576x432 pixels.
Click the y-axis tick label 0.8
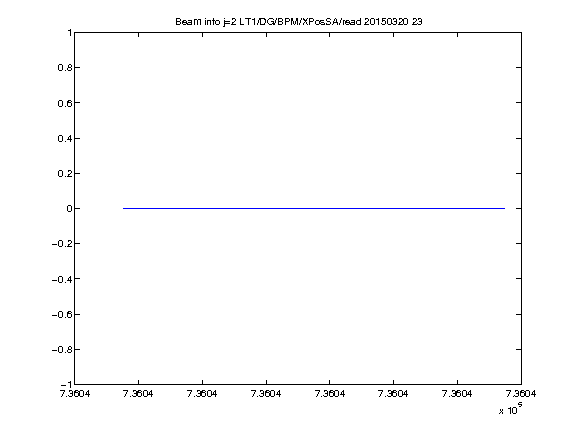64,68
